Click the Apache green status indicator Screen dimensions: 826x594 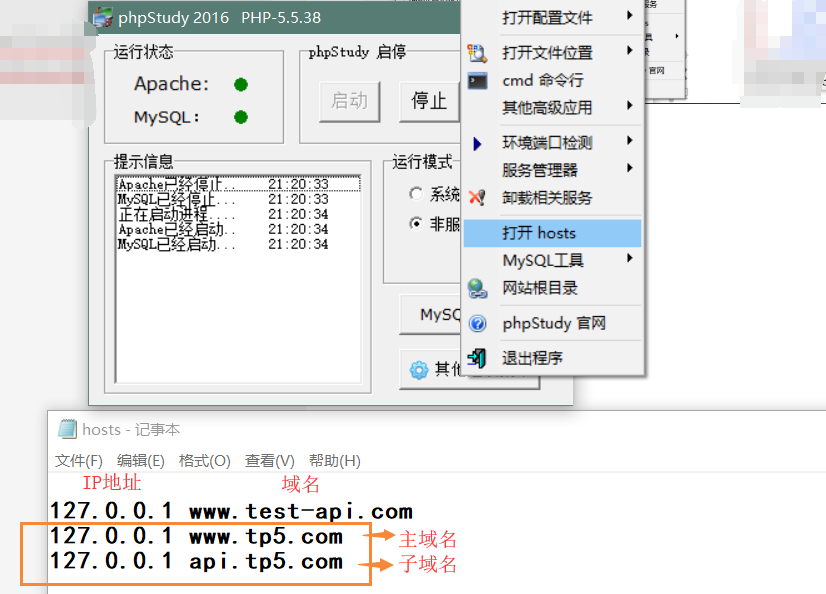click(x=241, y=84)
